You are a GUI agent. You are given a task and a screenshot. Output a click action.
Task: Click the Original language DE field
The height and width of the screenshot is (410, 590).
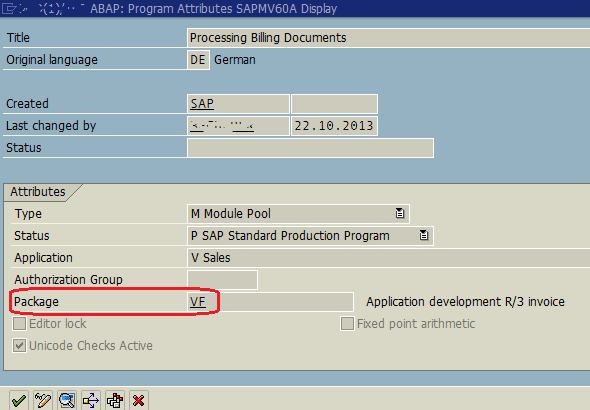click(x=198, y=60)
